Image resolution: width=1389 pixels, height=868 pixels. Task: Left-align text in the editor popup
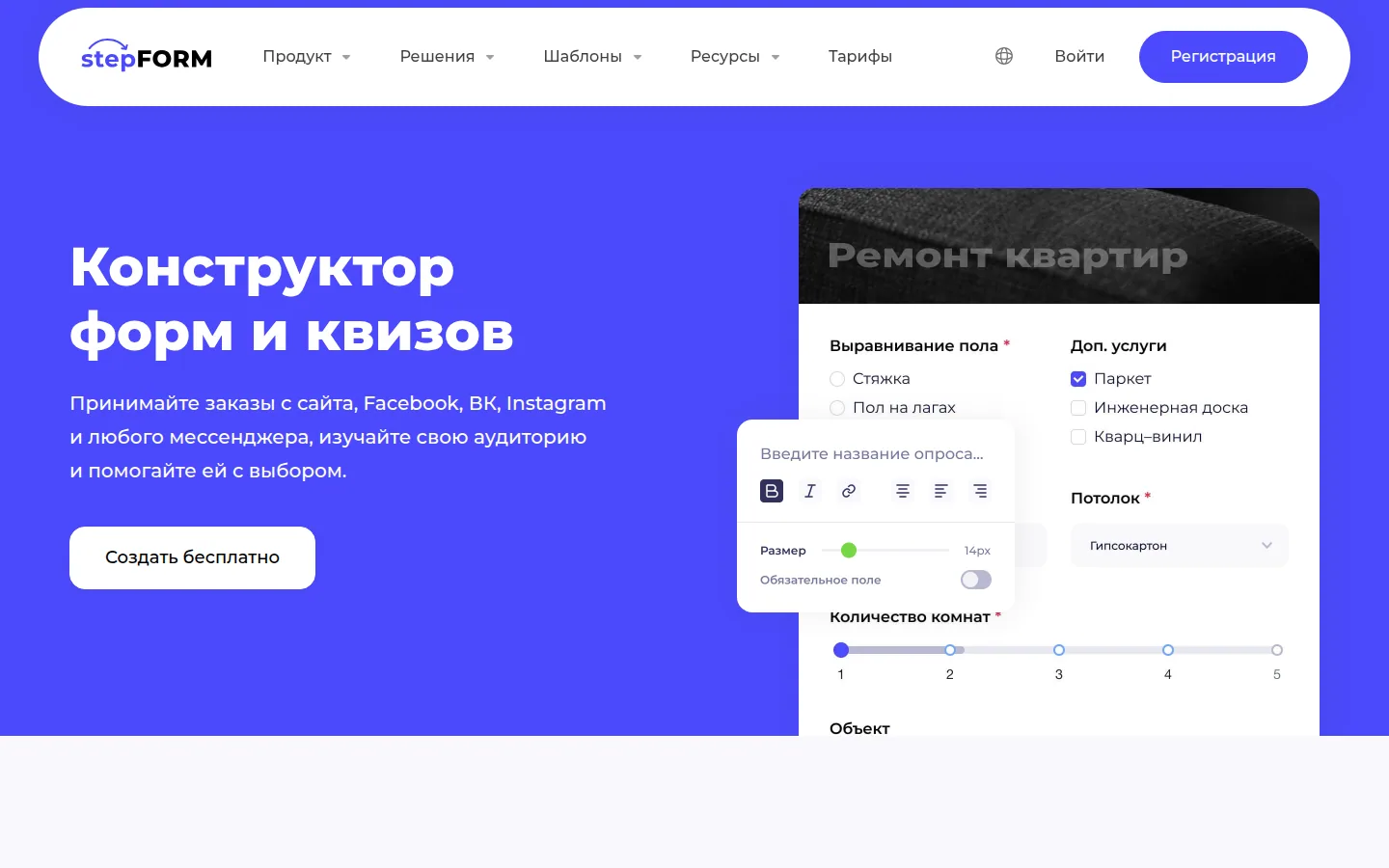tap(941, 491)
